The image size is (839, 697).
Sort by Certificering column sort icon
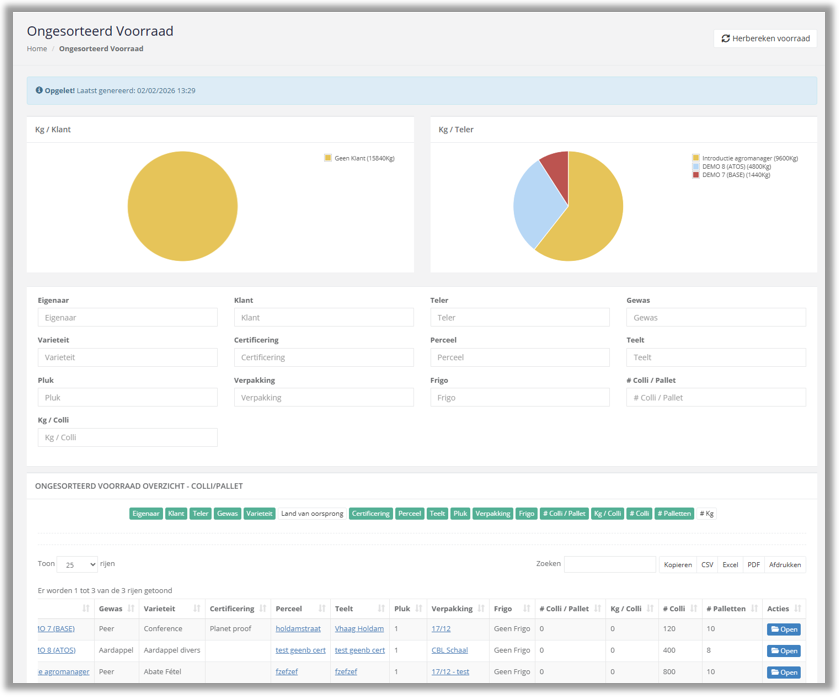tap(263, 609)
